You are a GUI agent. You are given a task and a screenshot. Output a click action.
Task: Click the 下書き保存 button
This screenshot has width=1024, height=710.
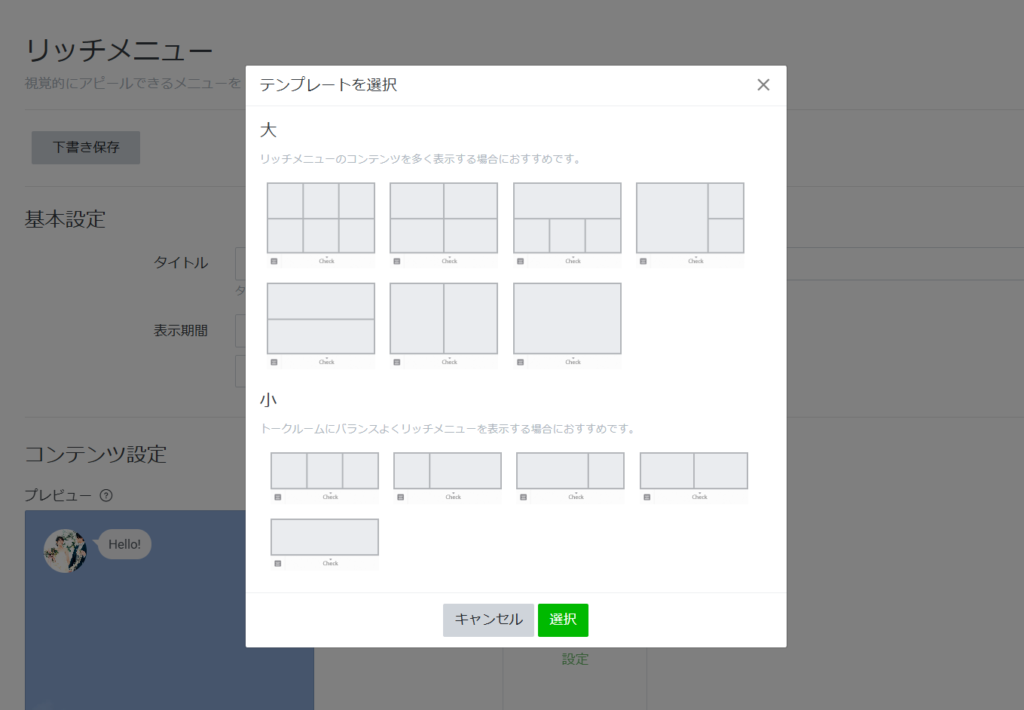(86, 147)
